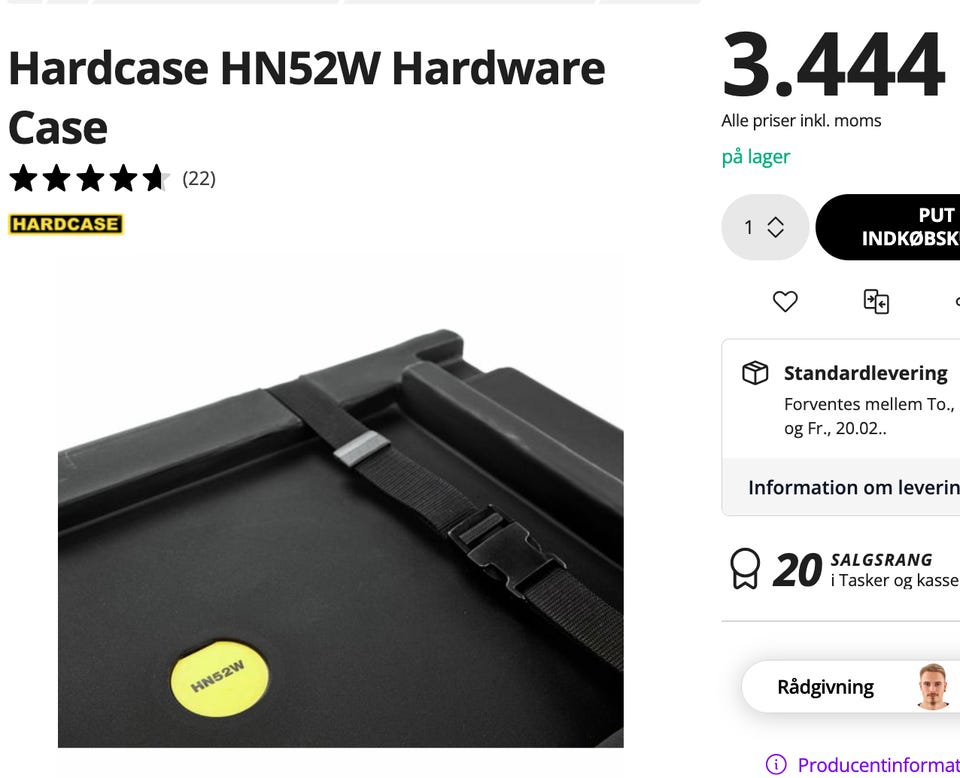Click the Producentinformation info circle icon
This screenshot has height=778, width=960.
click(776, 764)
